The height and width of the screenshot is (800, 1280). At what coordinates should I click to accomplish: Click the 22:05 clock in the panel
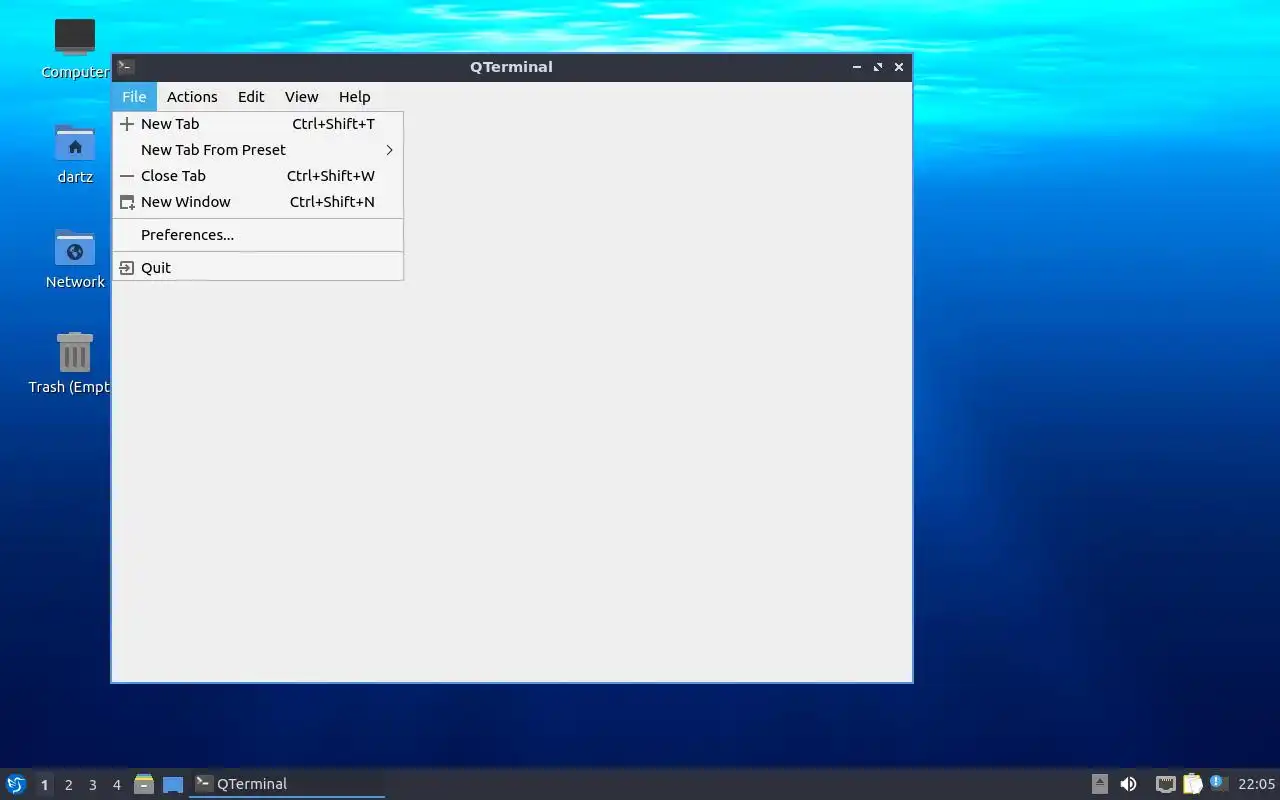[1257, 784]
